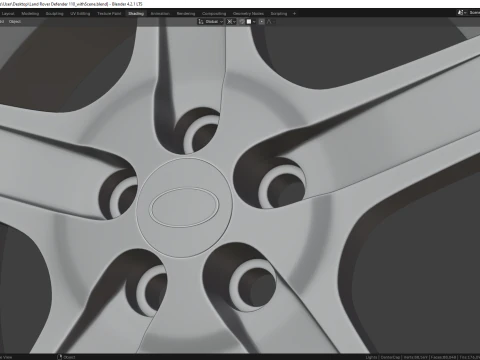The image size is (480, 360).
Task: Switch to the Geometry Nodes workspace
Action: 248,14
